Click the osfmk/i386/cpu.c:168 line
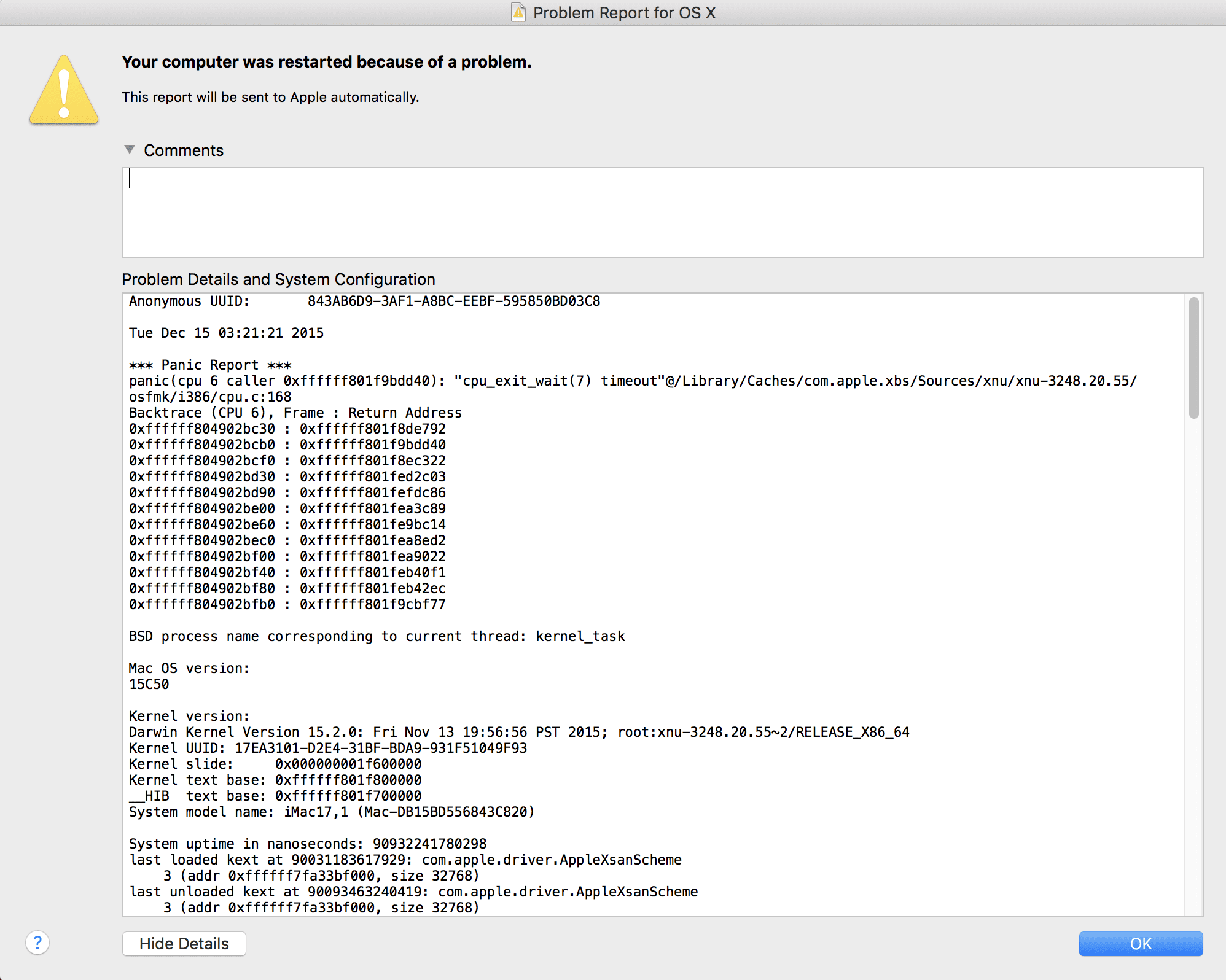Image resolution: width=1226 pixels, height=980 pixels. point(210,397)
